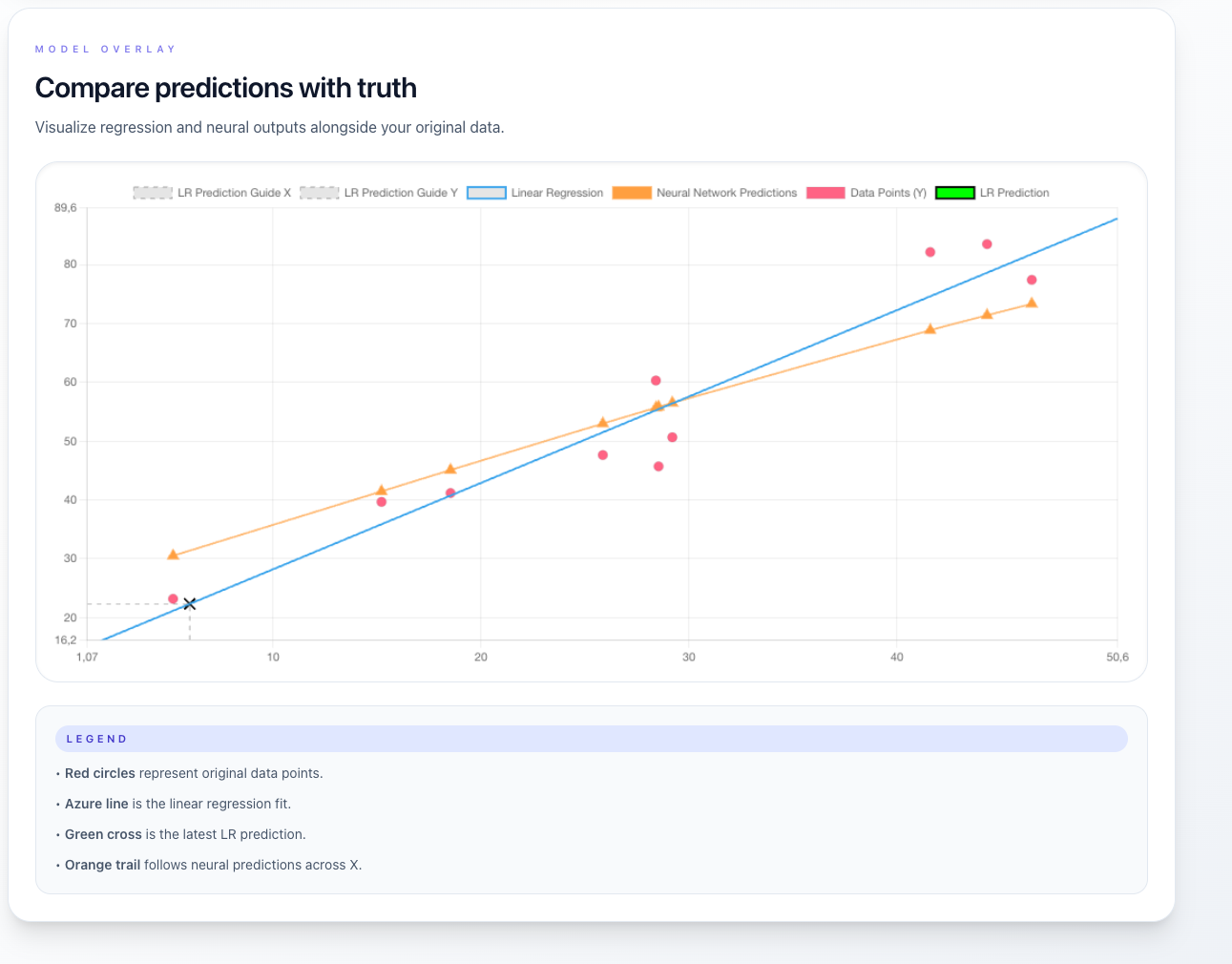Click the rightmost red data point
Screen dimensions: 1232x964
pyautogui.click(x=1032, y=281)
